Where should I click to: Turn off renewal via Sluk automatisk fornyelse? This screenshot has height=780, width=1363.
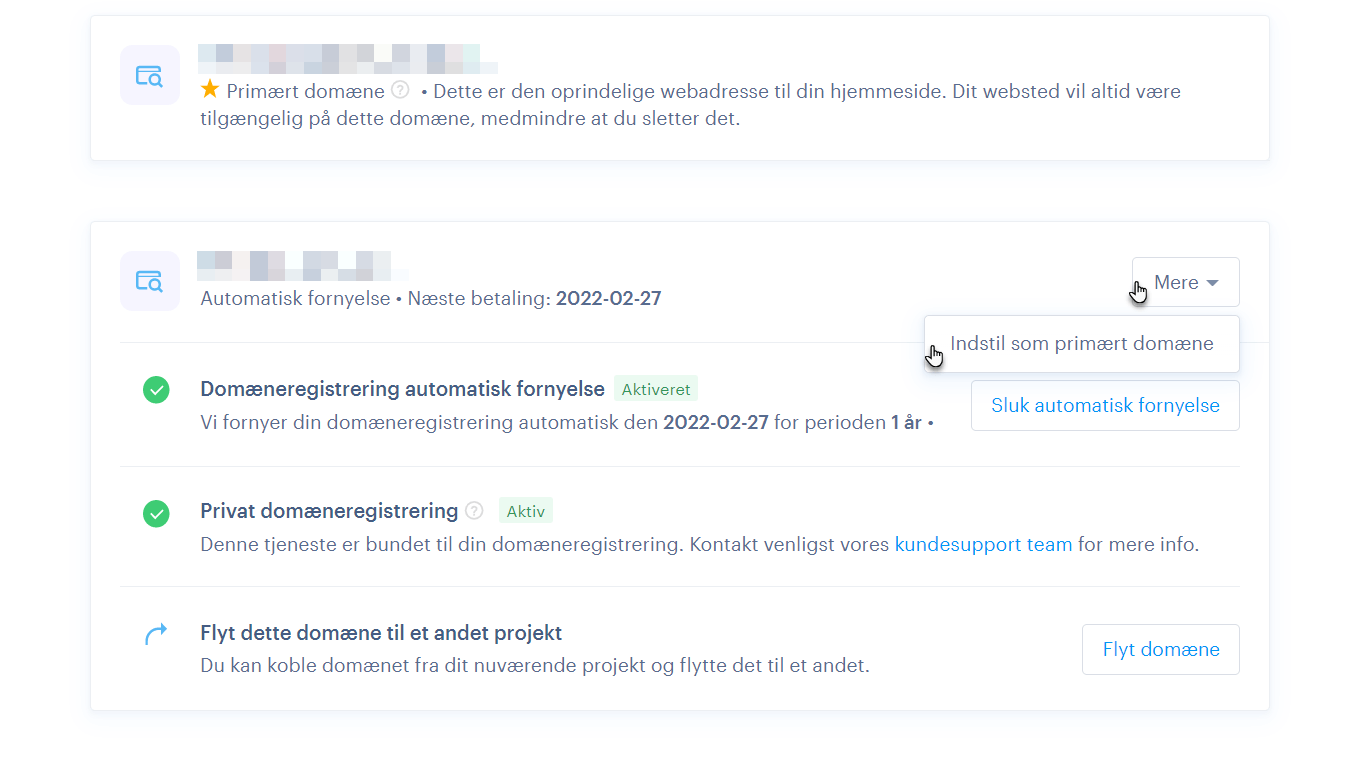(x=1104, y=406)
